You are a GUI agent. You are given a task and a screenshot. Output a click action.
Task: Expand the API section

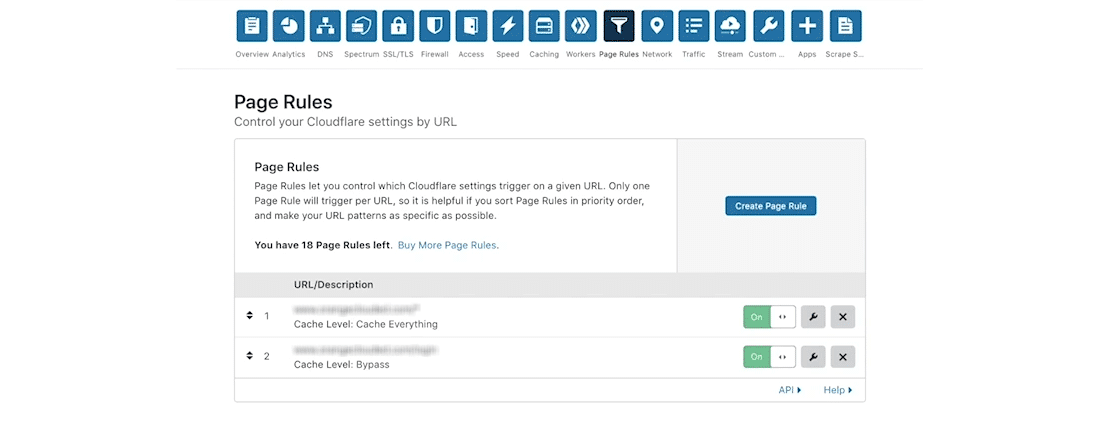point(789,390)
